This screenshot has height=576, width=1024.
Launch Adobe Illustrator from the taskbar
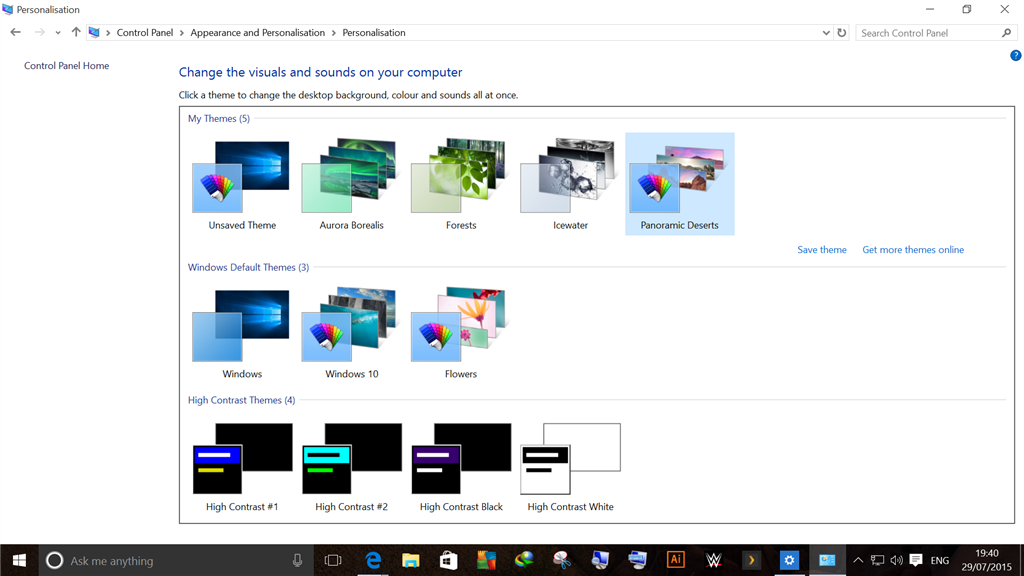click(x=675, y=560)
